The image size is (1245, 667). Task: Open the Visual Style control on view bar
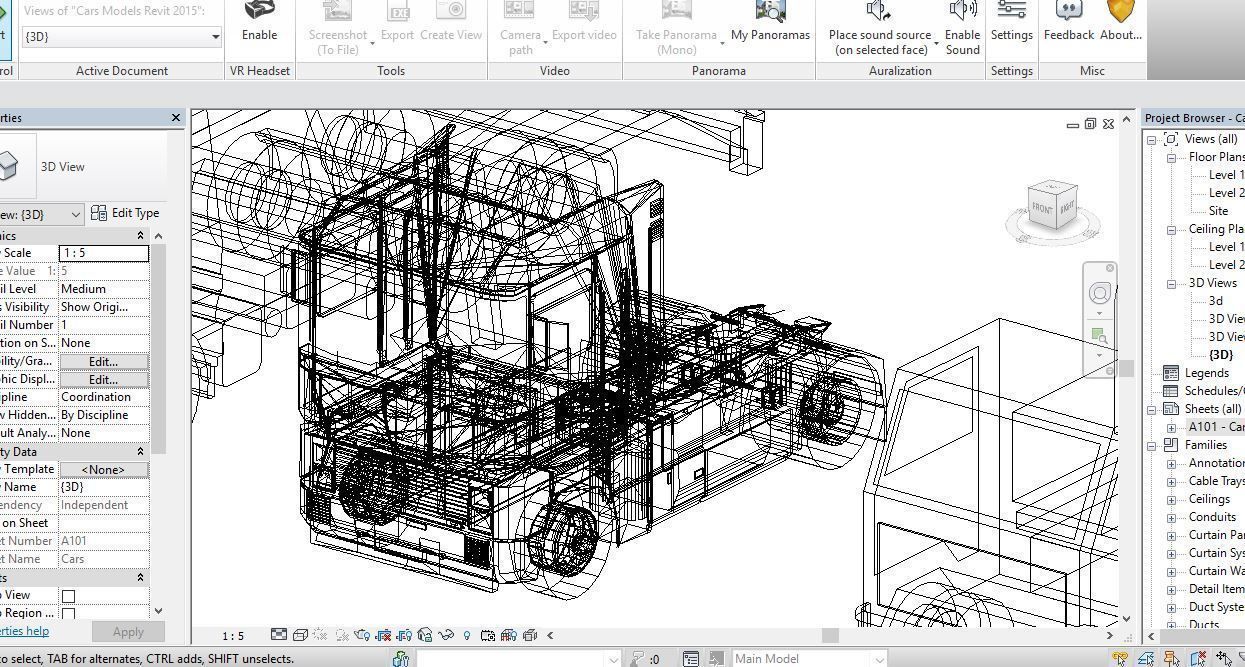pos(298,635)
